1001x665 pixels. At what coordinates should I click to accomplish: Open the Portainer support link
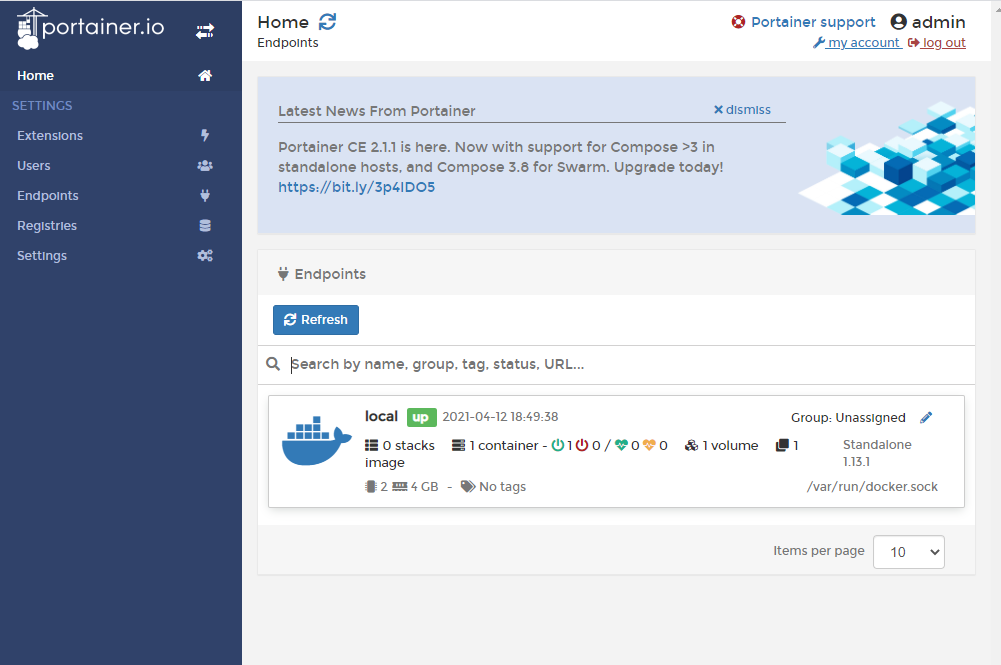pyautogui.click(x=813, y=22)
